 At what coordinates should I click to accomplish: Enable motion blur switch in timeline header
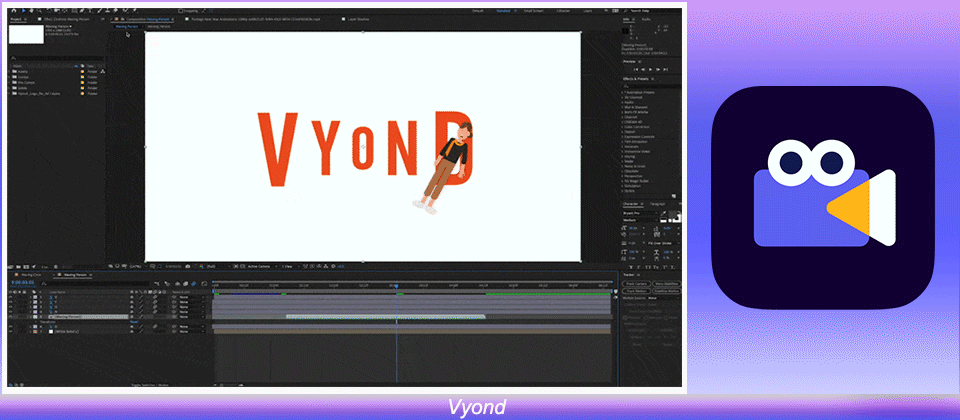coord(193,283)
